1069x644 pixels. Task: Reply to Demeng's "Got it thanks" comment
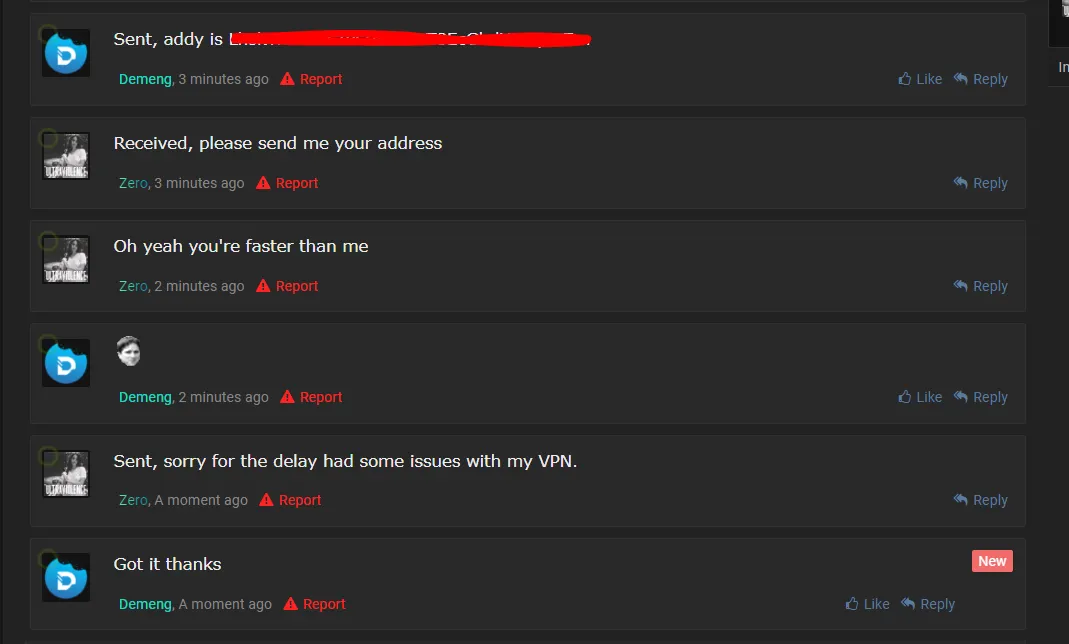click(x=928, y=604)
